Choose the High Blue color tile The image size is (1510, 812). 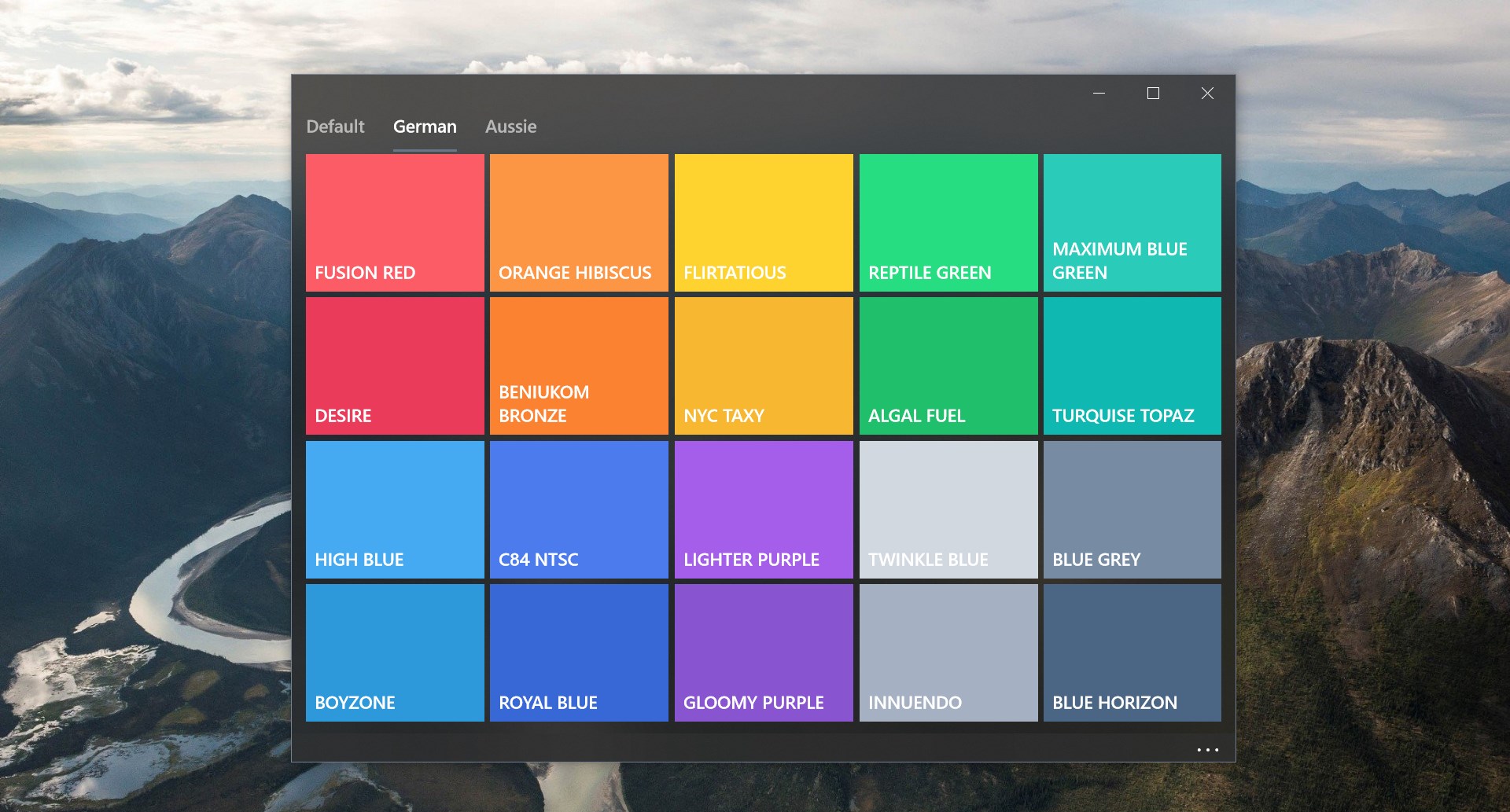395,509
